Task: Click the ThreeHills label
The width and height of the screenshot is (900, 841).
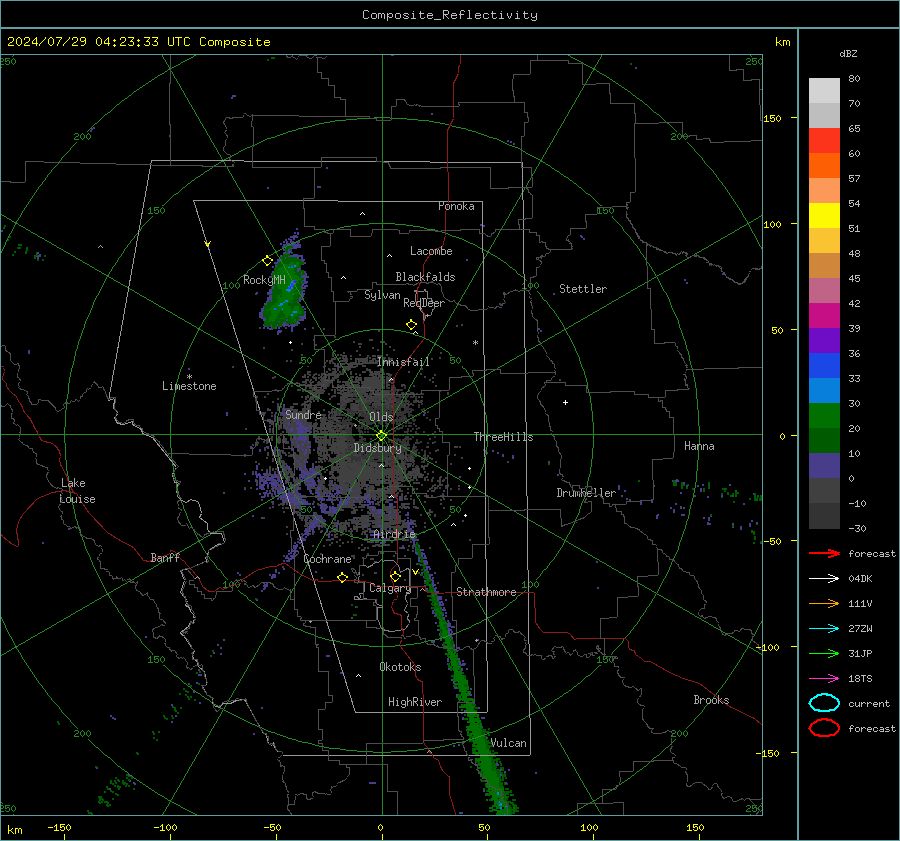Action: click(503, 437)
